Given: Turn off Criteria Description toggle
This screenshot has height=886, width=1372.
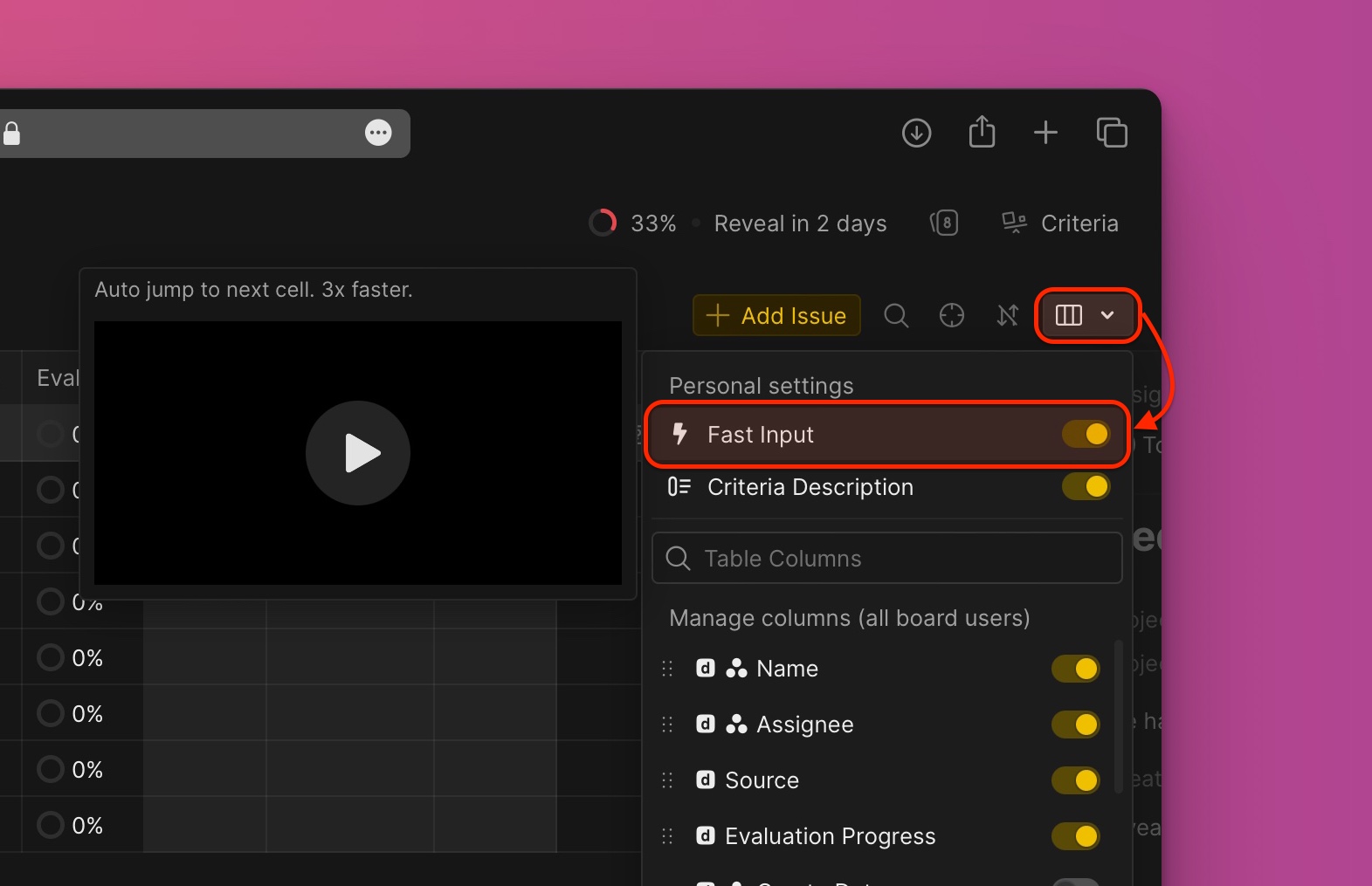Looking at the screenshot, I should point(1086,487).
